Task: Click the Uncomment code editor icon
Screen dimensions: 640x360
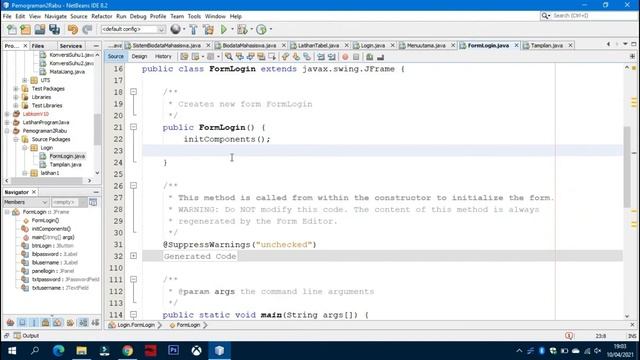Action: pyautogui.click(x=380, y=57)
